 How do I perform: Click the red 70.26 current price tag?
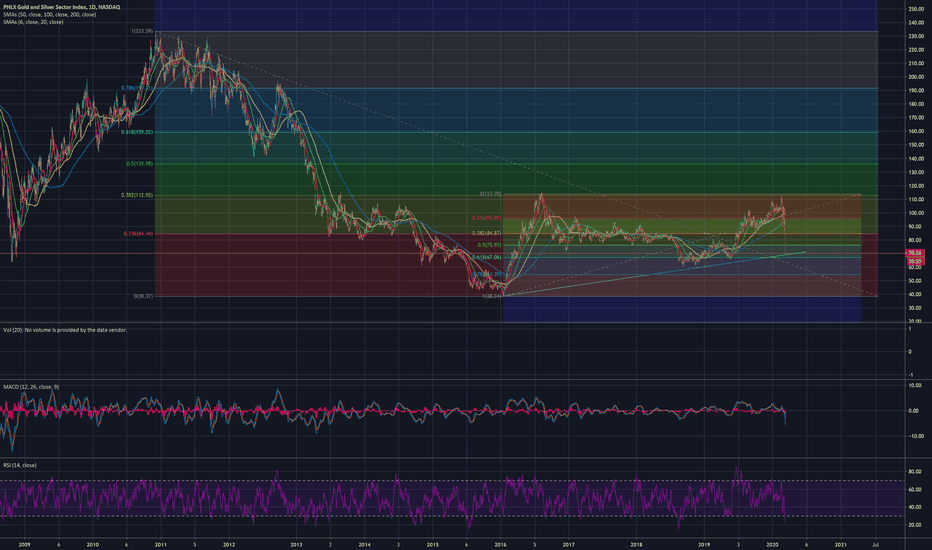click(914, 253)
